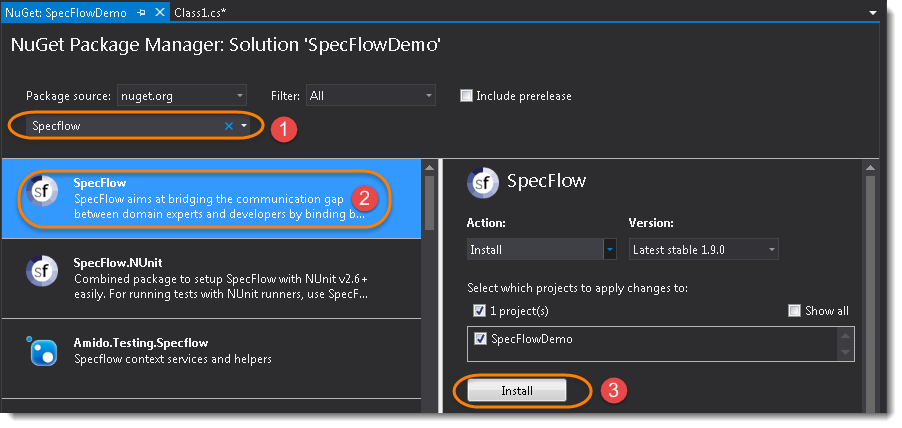Expand the Filter dropdown
Screen dimensions: 902x428
(x=370, y=96)
